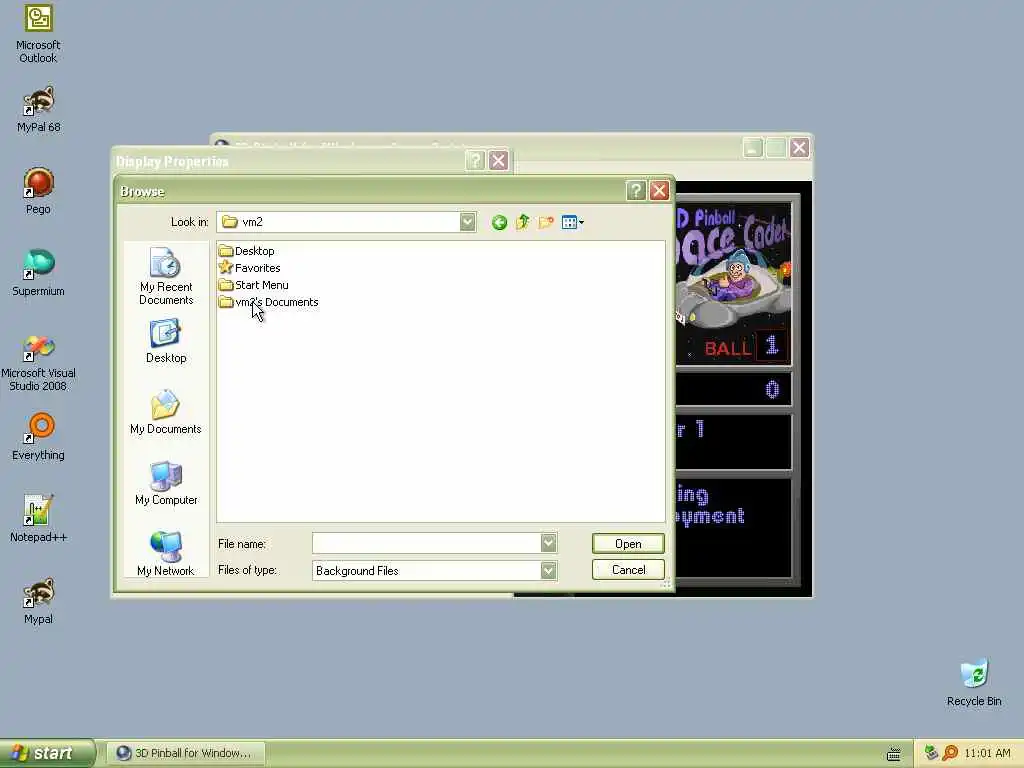Viewport: 1024px width, 768px height.
Task: Click the magnifier tray icon
Action: [950, 753]
